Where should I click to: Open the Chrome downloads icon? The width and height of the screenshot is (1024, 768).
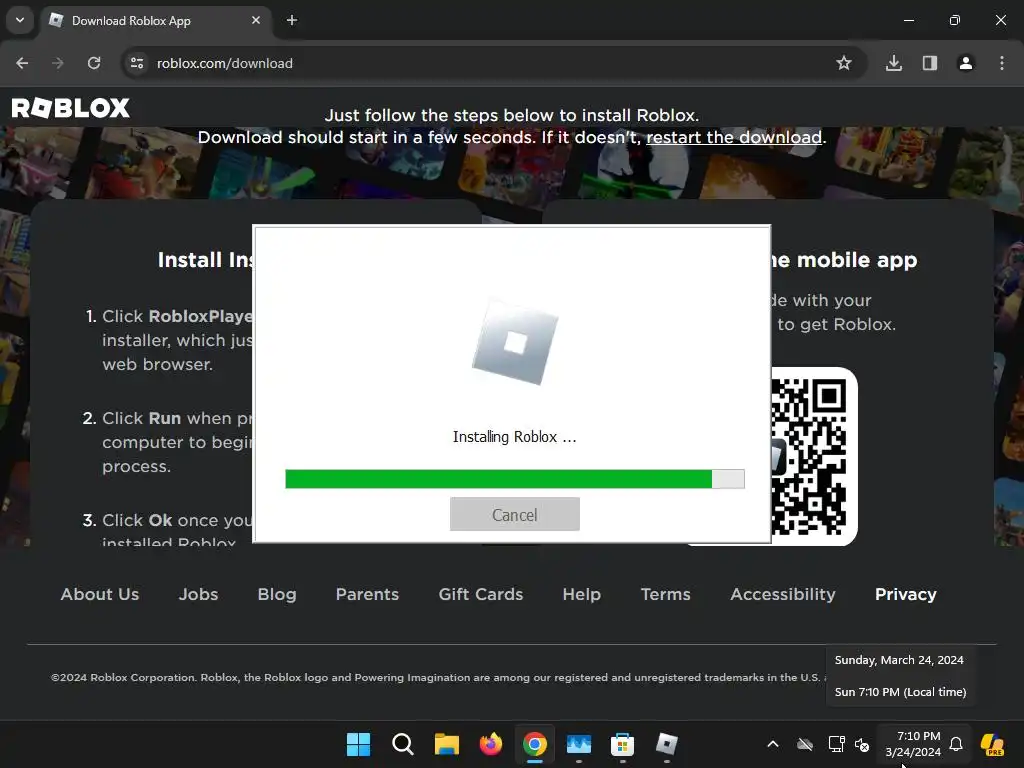pos(894,63)
